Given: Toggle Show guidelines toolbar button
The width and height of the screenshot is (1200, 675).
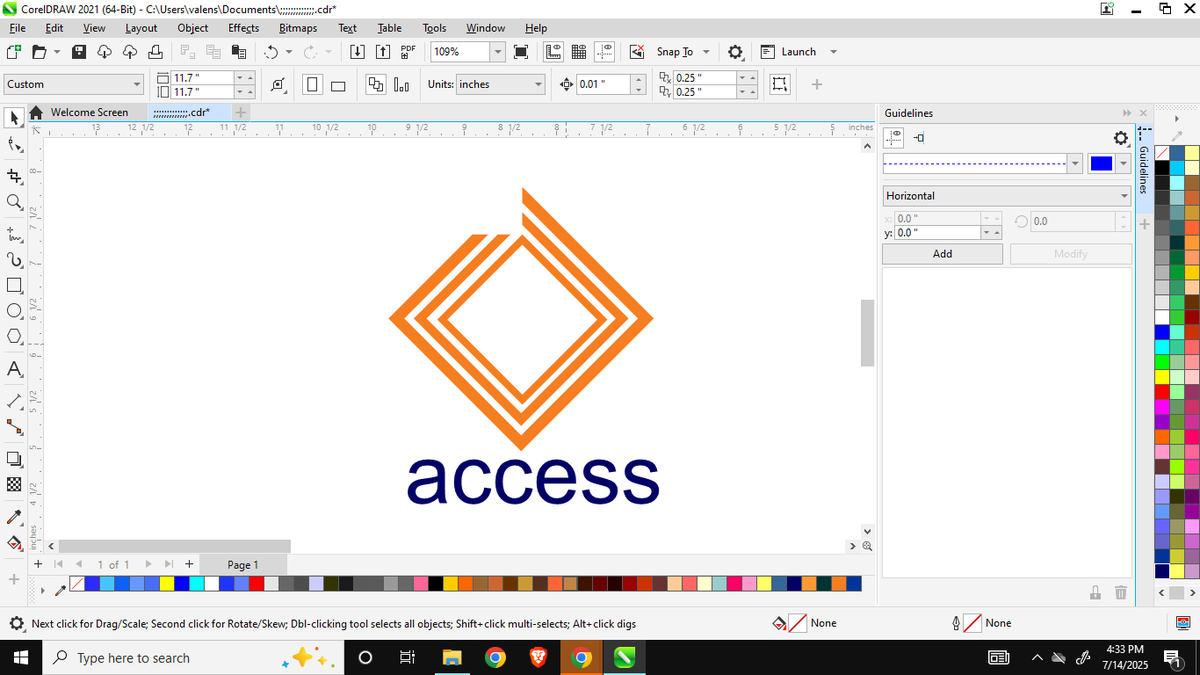Looking at the screenshot, I should click(604, 52).
